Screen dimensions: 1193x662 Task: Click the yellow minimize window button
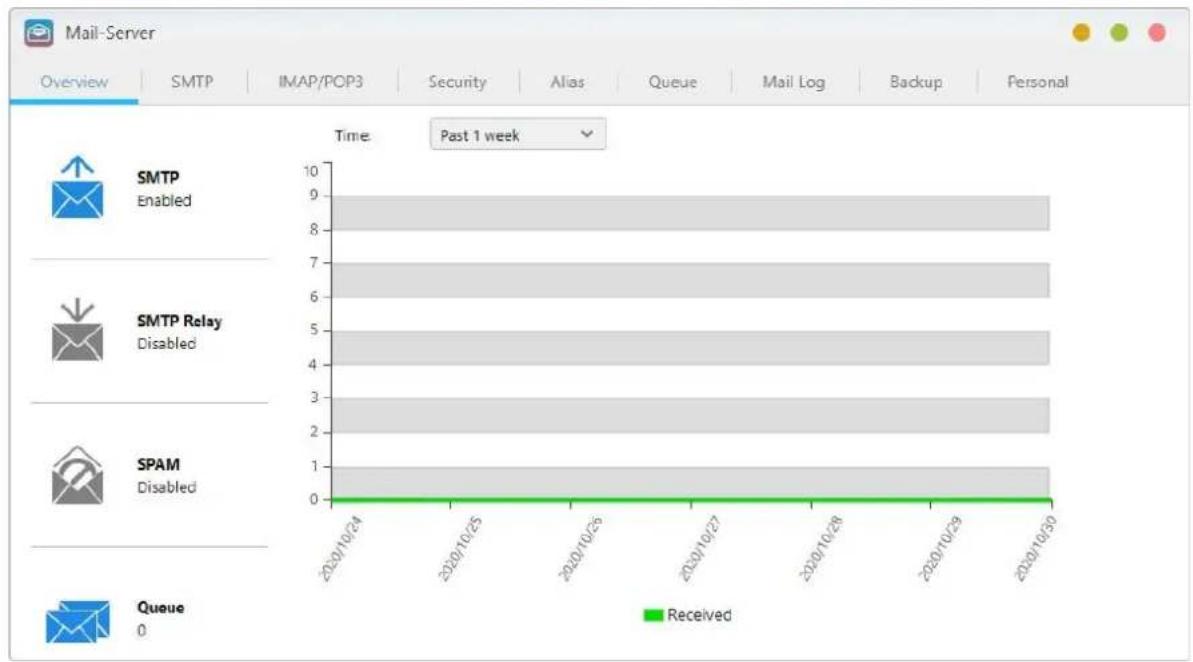1081,33
